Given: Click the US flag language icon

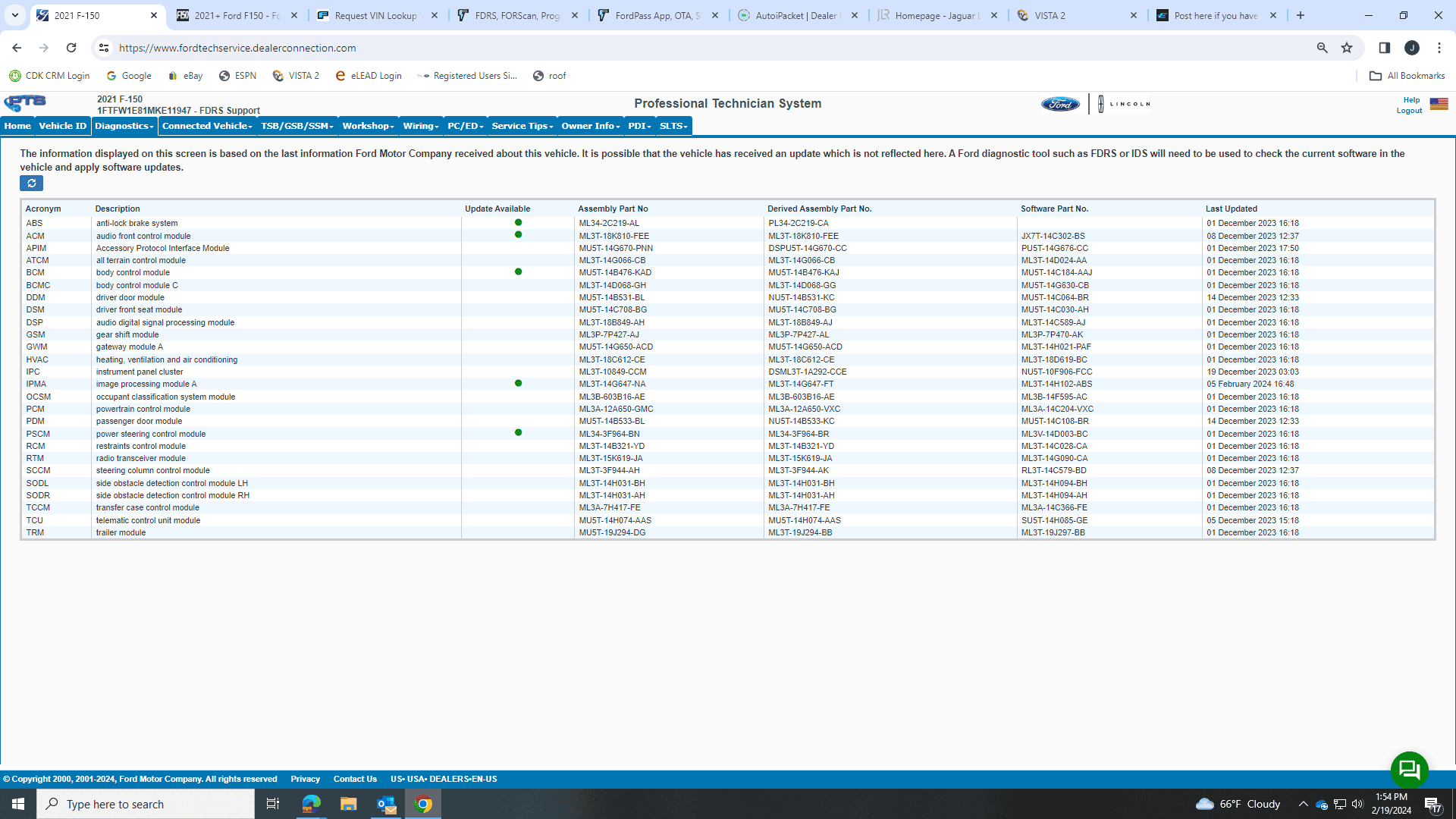Looking at the screenshot, I should 1439,104.
